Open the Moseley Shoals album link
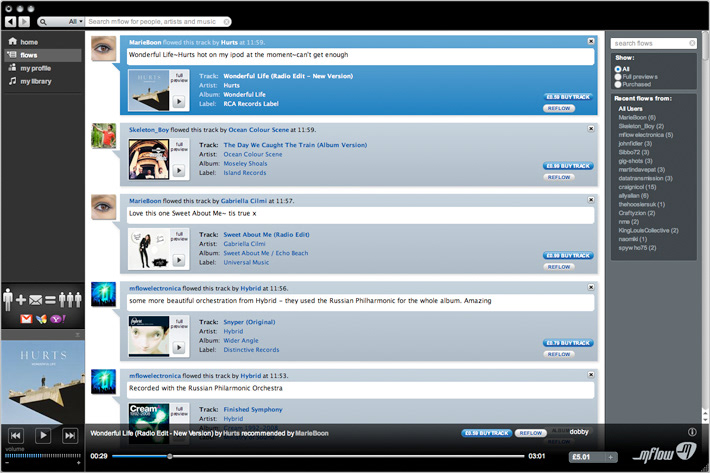The width and height of the screenshot is (710, 473). click(251, 164)
